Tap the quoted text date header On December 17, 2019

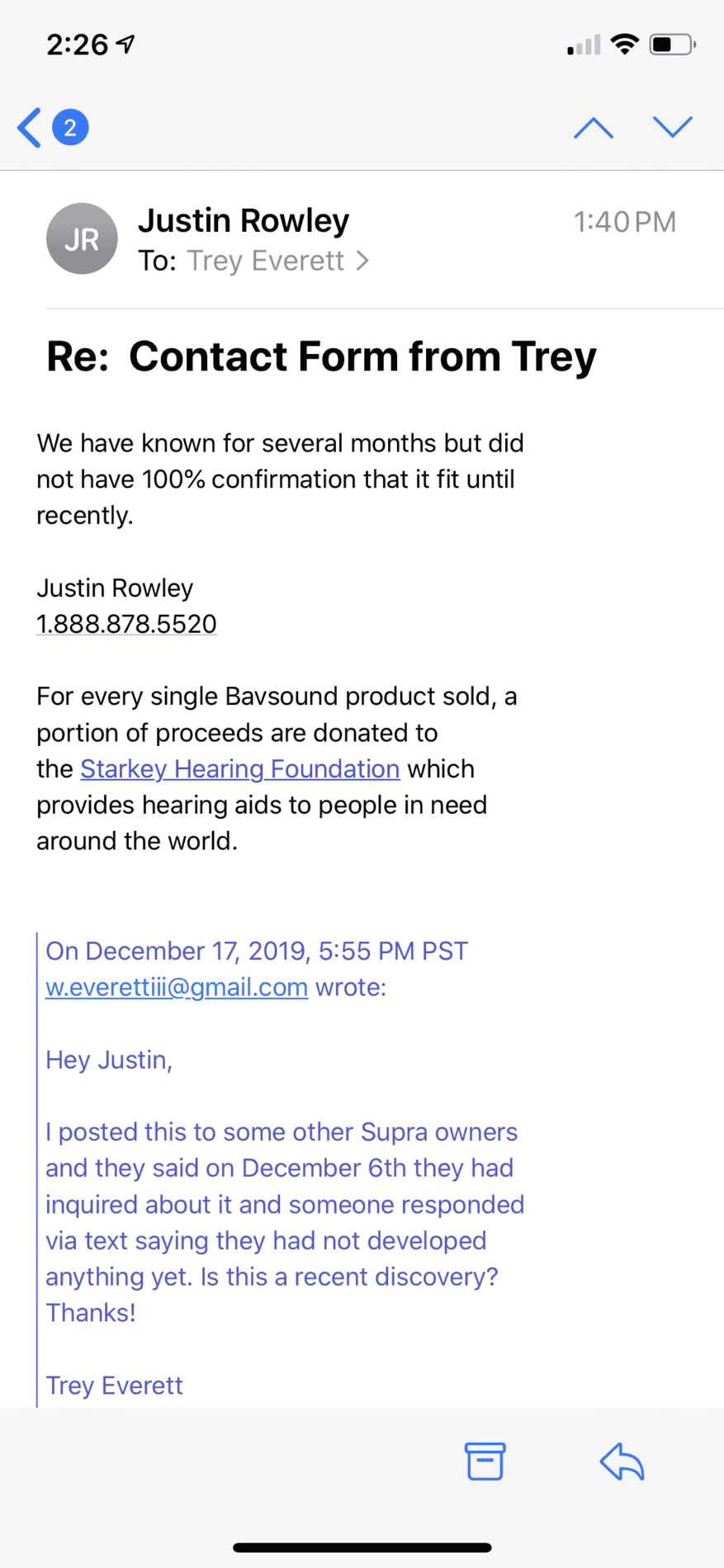coord(257,951)
